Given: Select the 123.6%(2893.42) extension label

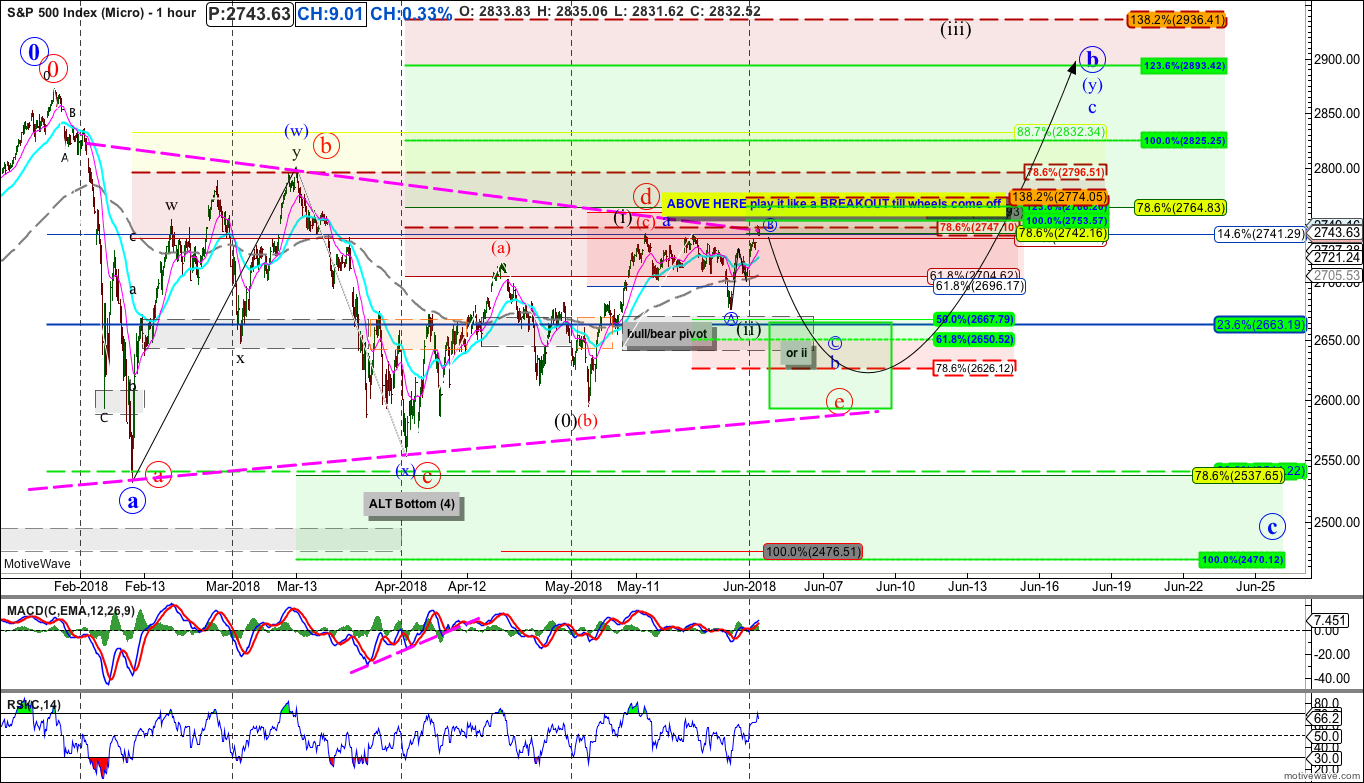Looking at the screenshot, I should (x=1184, y=65).
